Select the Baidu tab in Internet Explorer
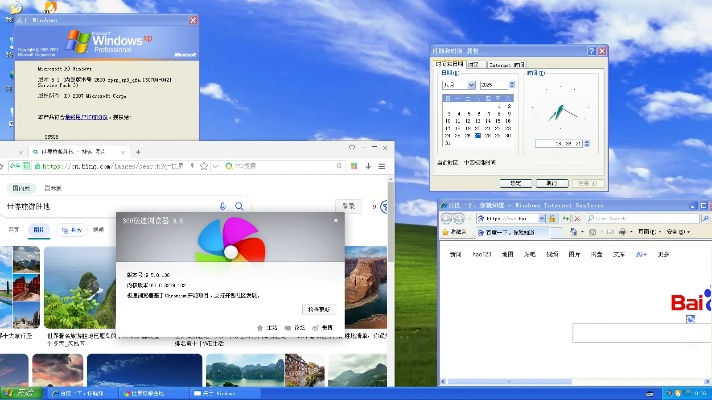 511,232
